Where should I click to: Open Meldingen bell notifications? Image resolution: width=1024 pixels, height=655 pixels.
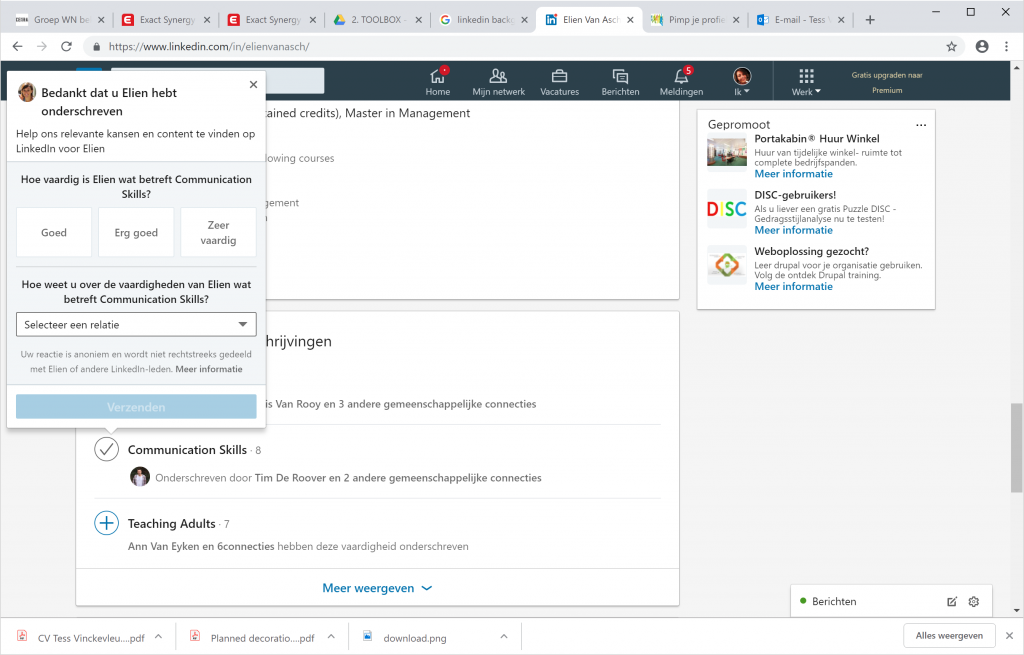click(x=681, y=82)
